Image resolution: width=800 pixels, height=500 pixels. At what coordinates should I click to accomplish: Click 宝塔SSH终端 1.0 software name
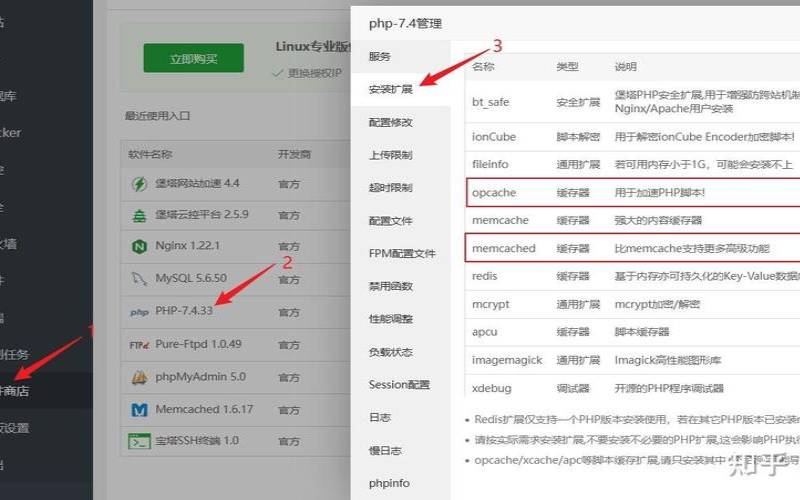pos(197,440)
